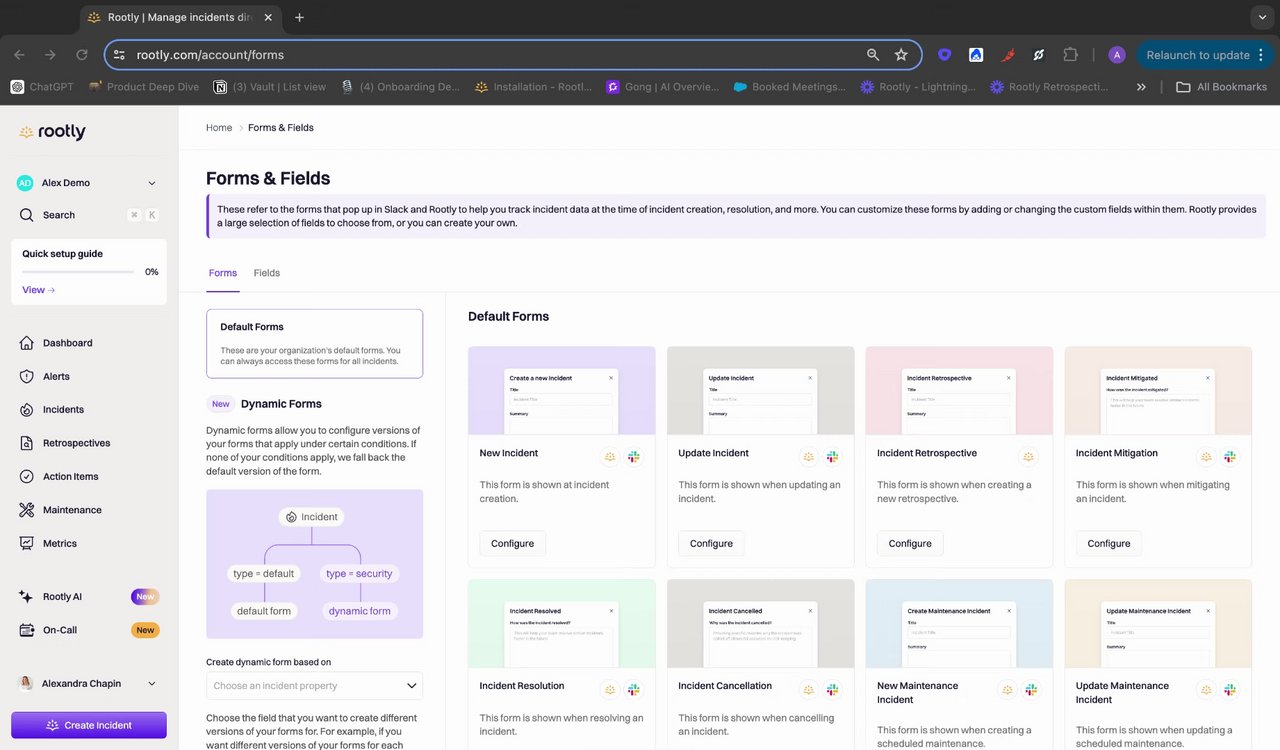Click the Create Incident button

[x=89, y=725]
